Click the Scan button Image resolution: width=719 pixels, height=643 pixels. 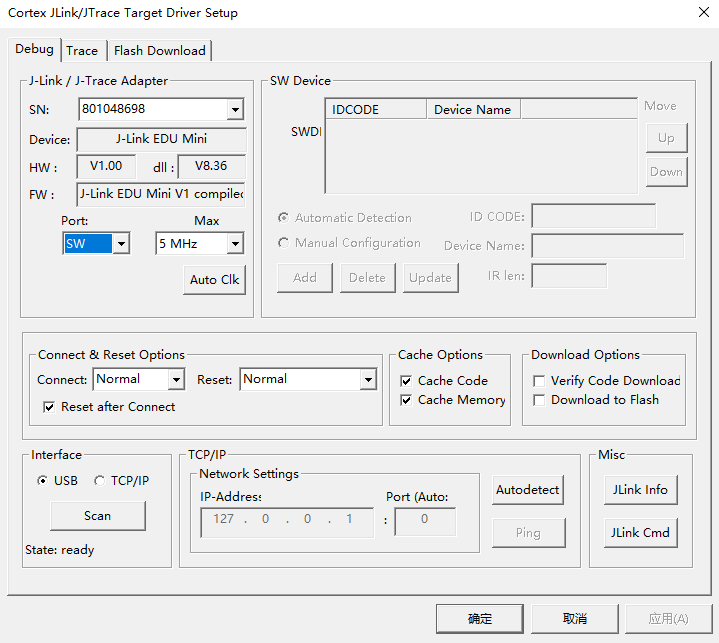pyautogui.click(x=98, y=516)
